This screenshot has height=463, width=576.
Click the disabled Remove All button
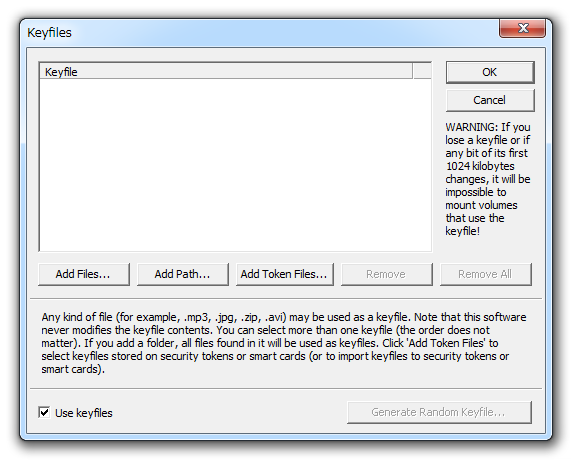click(486, 274)
